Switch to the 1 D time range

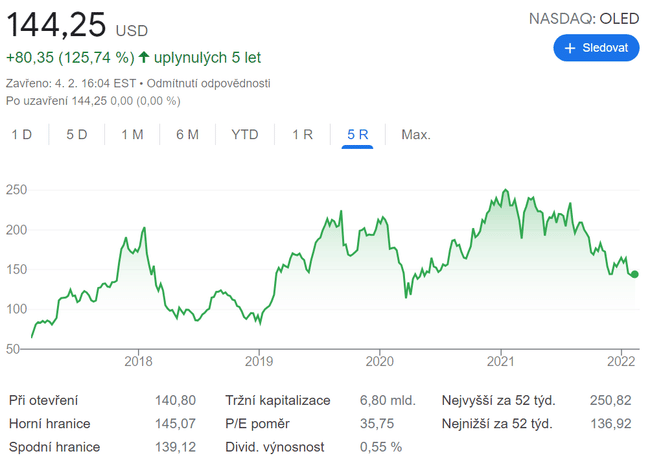[22, 134]
